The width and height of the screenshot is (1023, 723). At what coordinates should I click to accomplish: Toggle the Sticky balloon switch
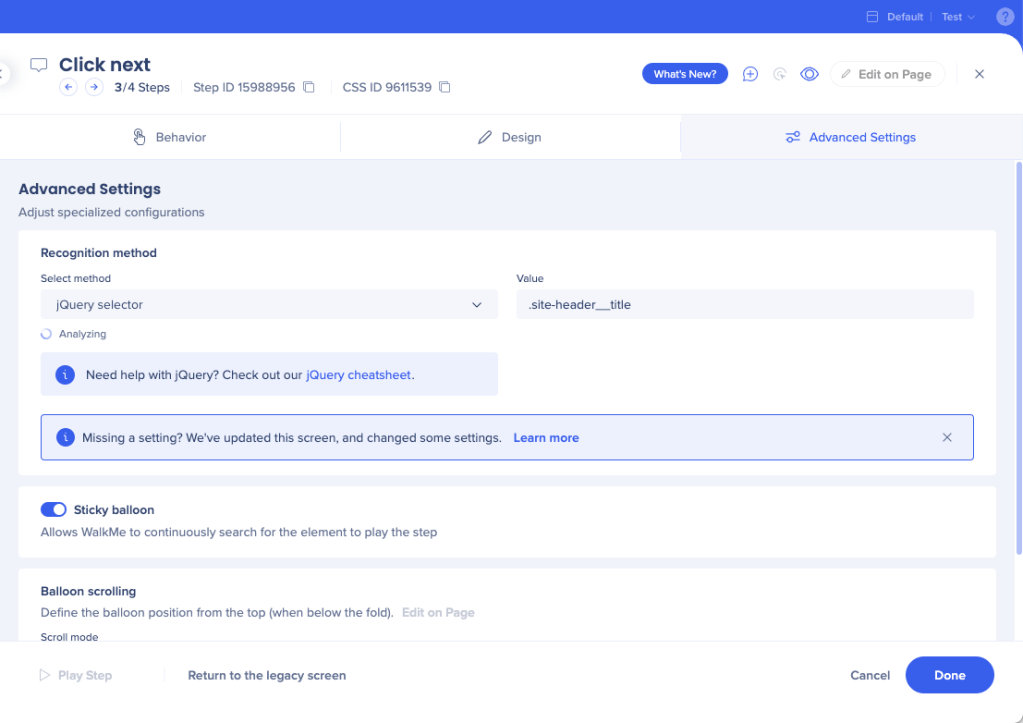click(54, 510)
